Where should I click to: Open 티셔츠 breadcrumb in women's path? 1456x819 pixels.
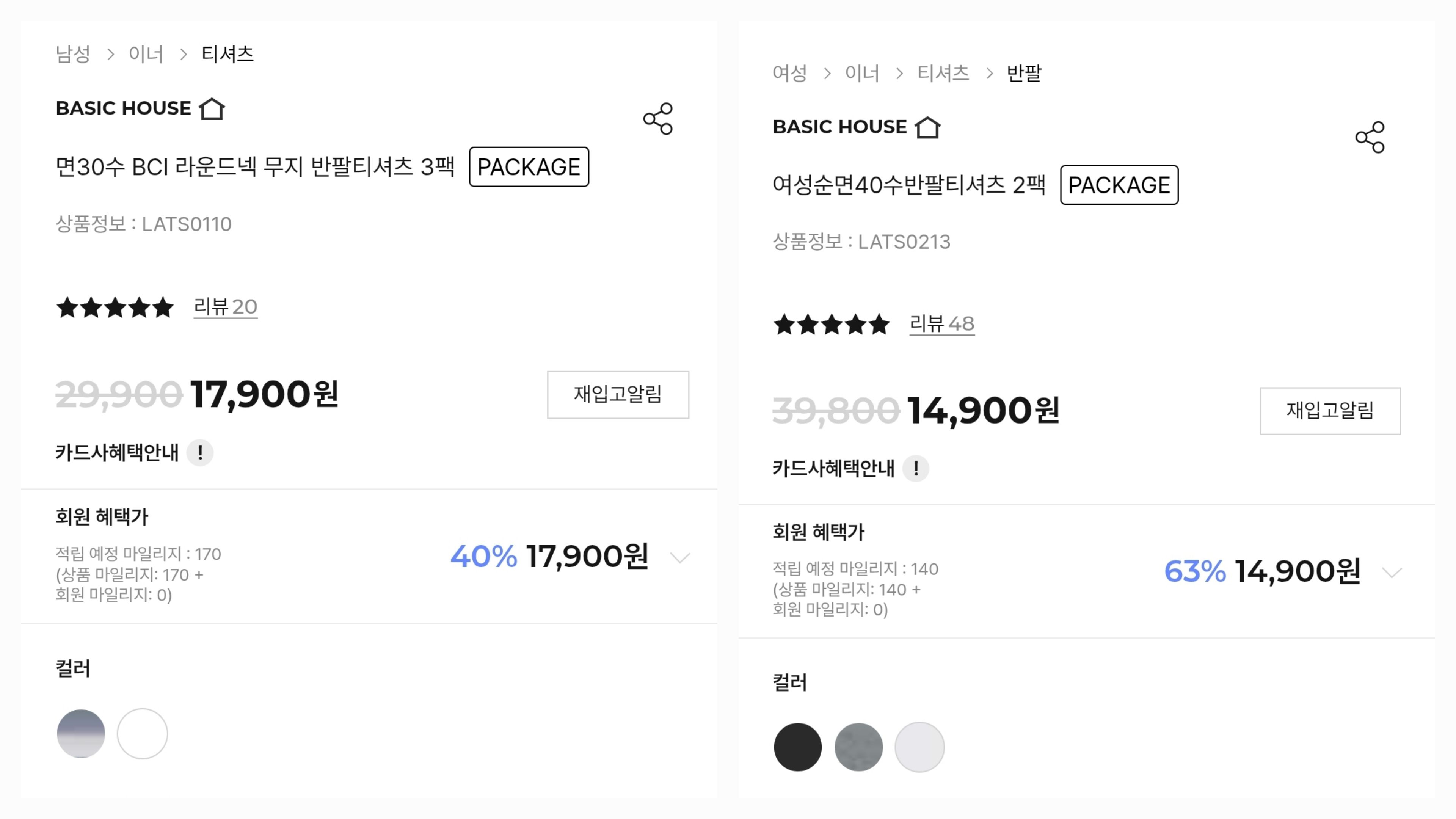(x=943, y=73)
